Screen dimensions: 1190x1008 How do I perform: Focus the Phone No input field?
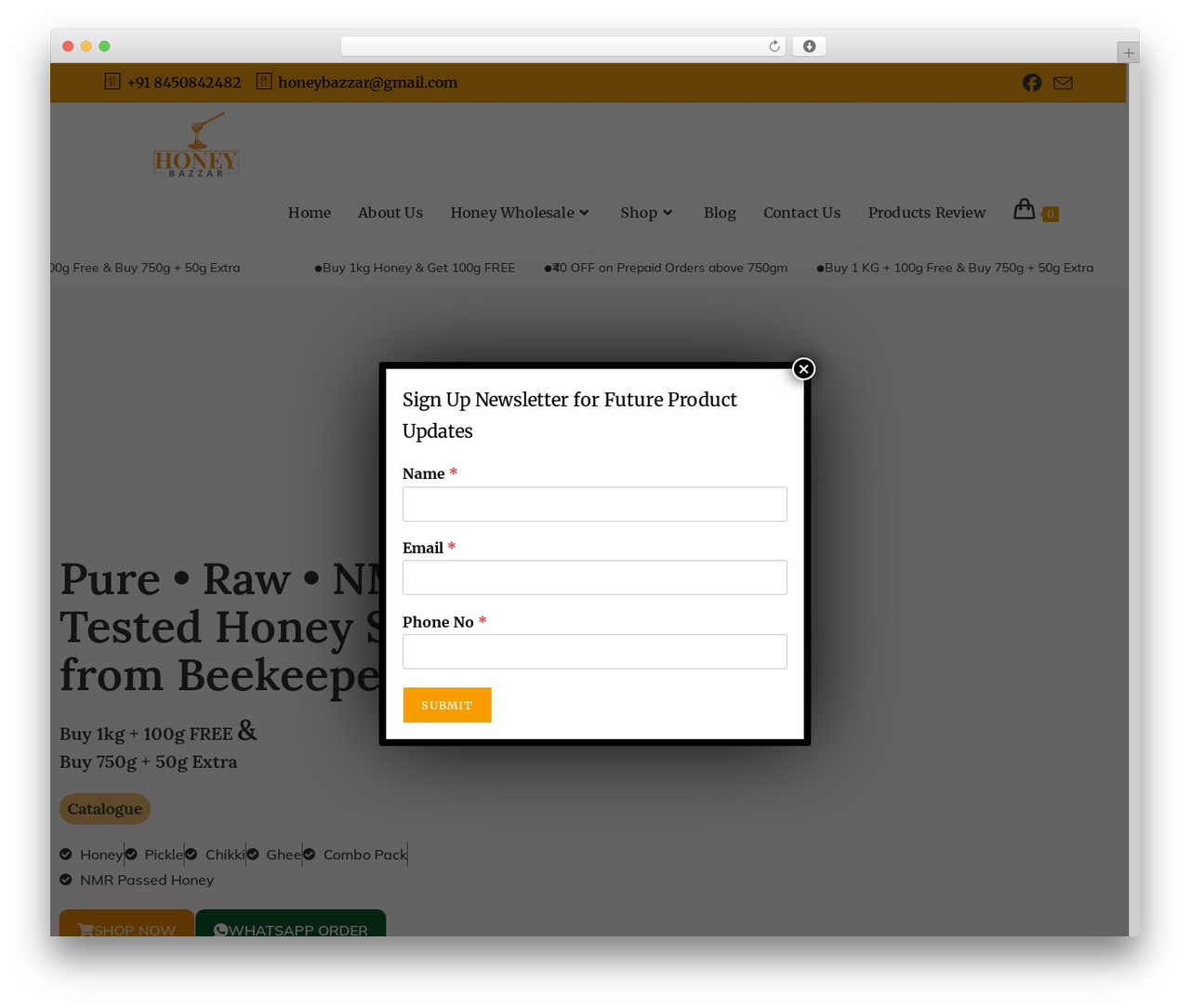pos(595,652)
